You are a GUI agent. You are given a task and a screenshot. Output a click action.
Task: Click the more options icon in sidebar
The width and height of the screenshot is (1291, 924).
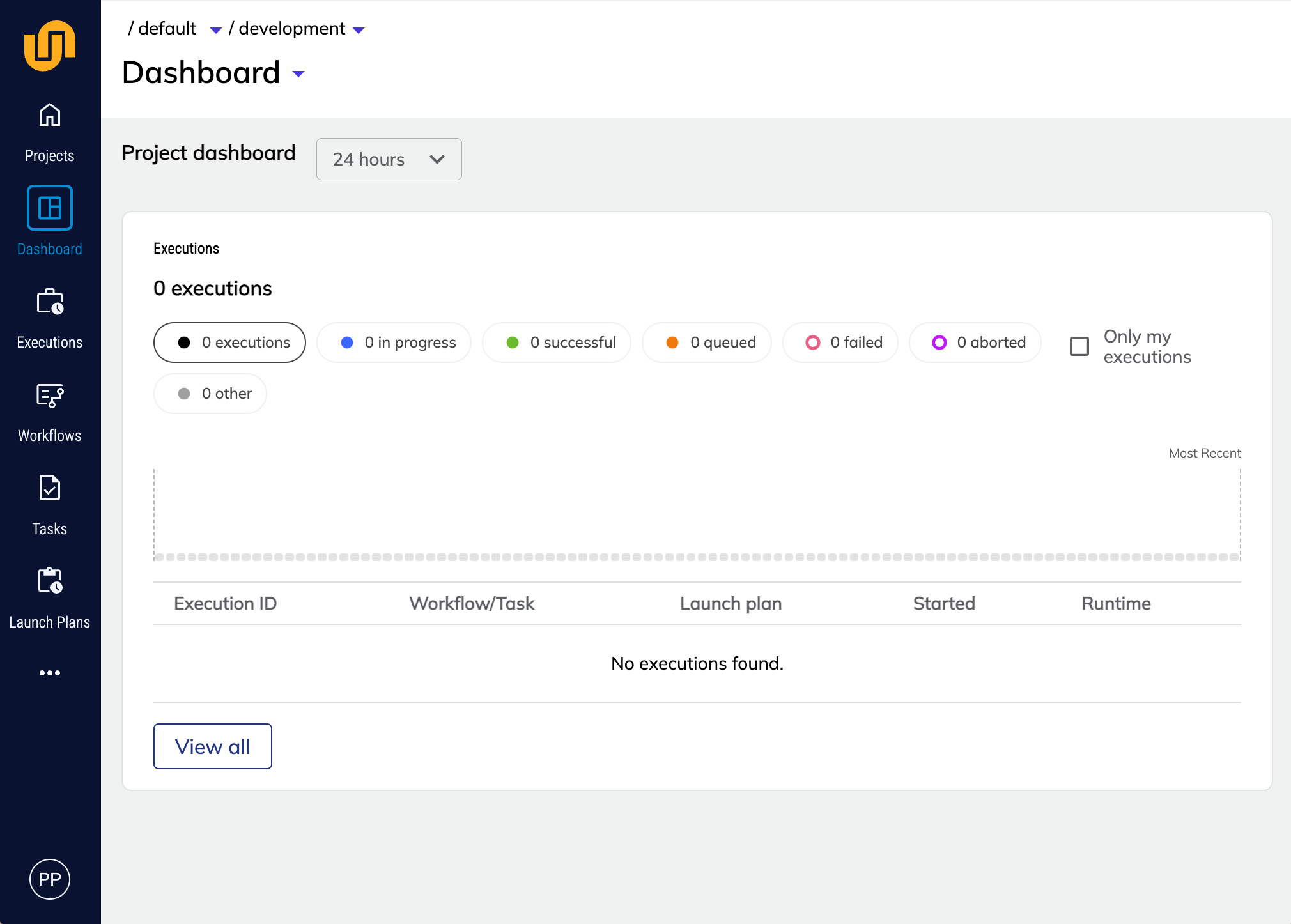[50, 672]
